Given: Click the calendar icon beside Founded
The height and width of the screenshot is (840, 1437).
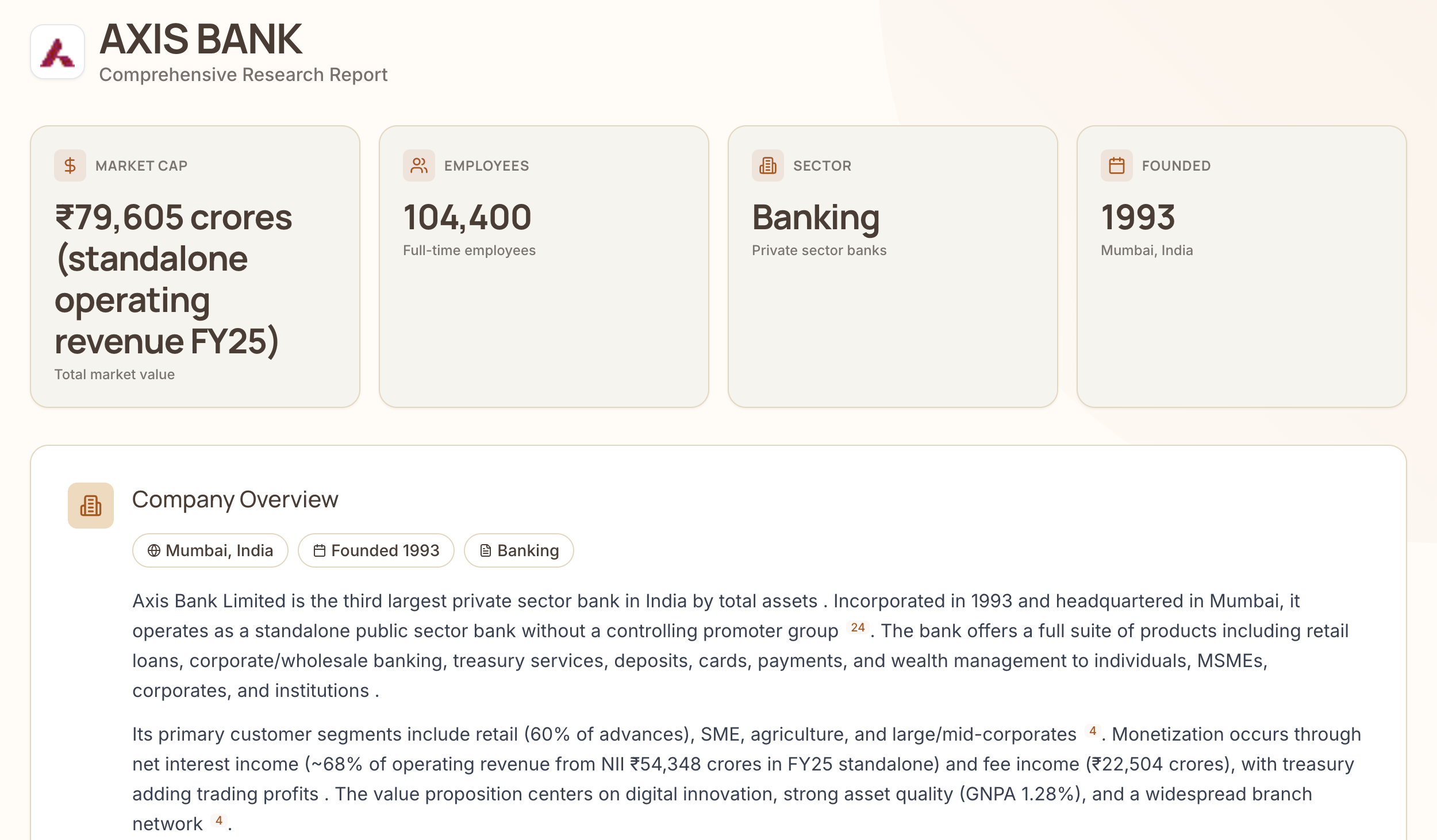Looking at the screenshot, I should 1117,165.
